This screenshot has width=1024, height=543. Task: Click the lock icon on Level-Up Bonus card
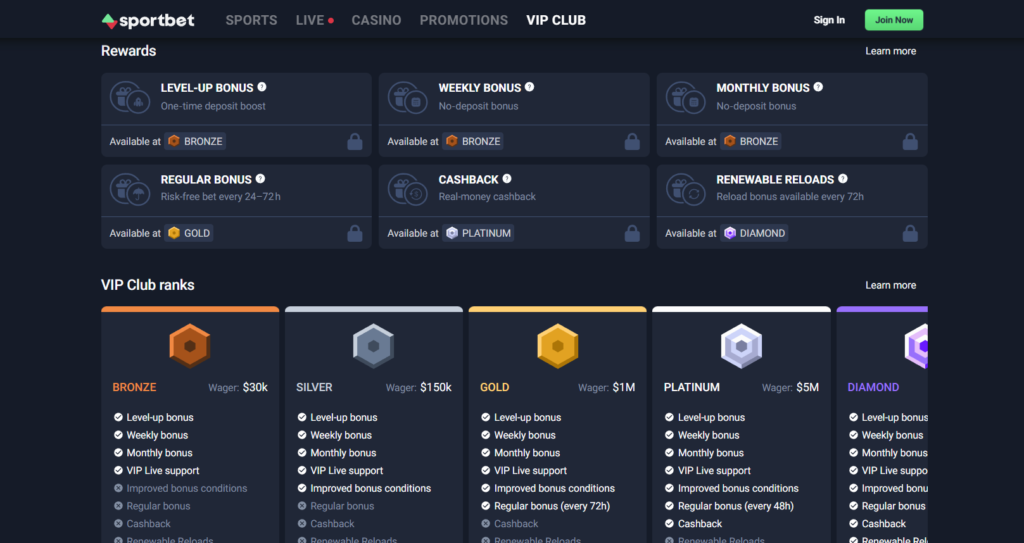[x=355, y=142]
